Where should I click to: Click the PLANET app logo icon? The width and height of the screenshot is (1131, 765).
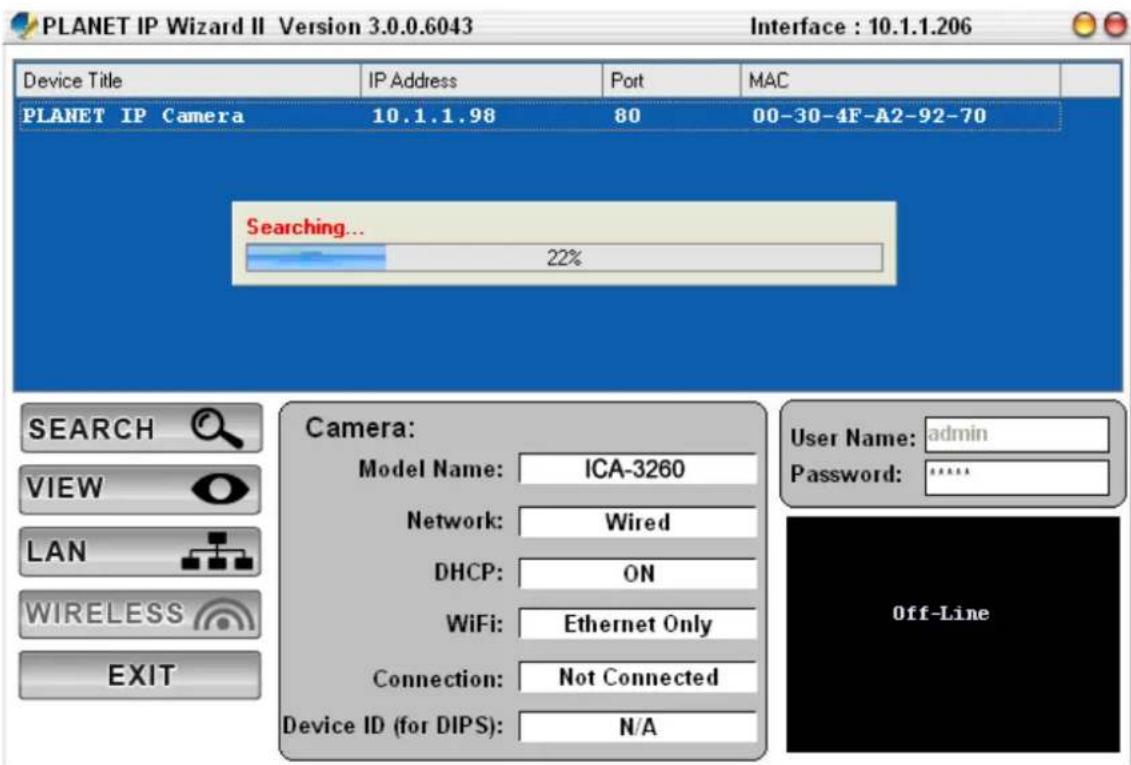[x=23, y=26]
